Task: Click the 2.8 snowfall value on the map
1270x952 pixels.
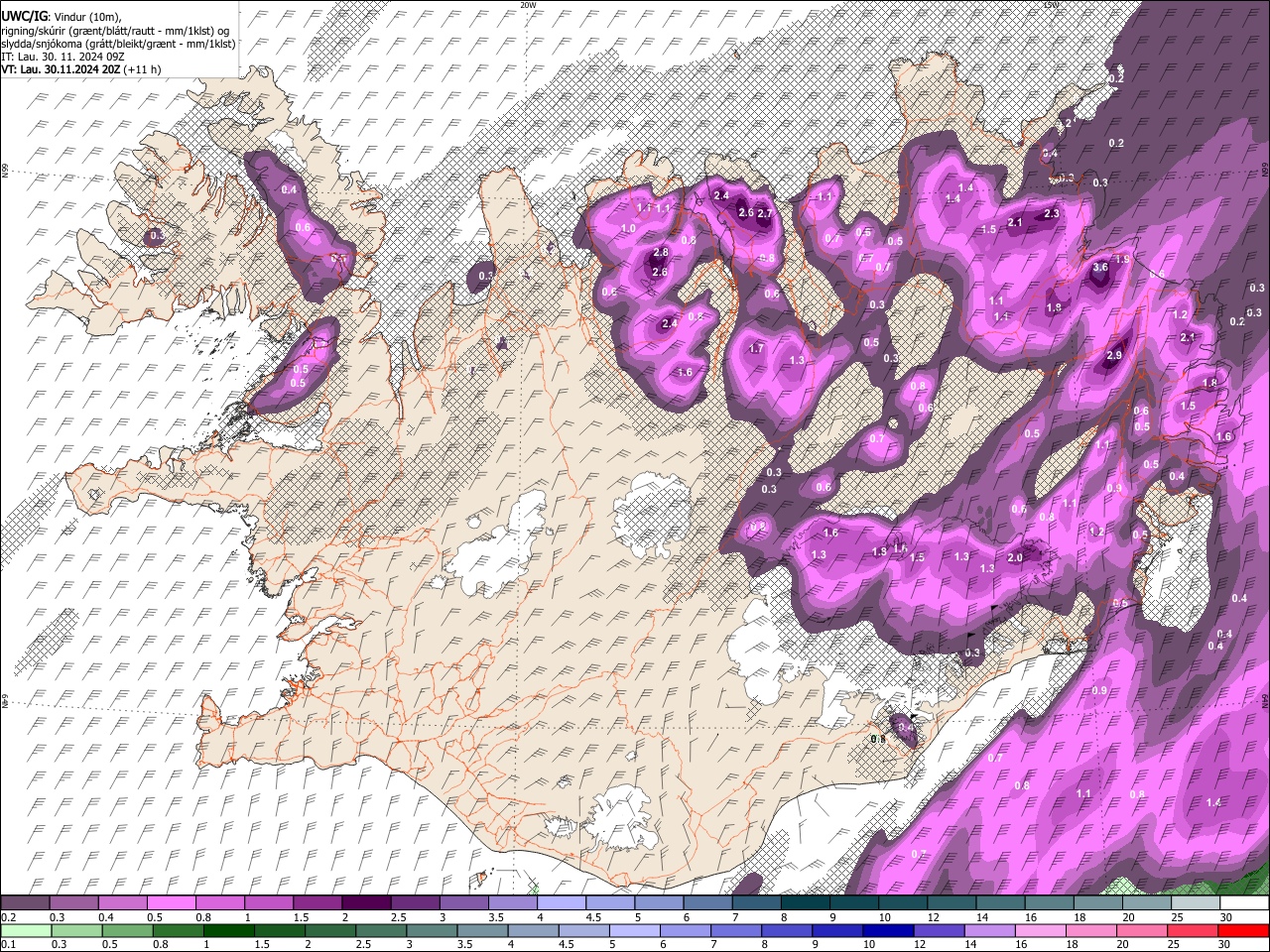Action: 661,254
